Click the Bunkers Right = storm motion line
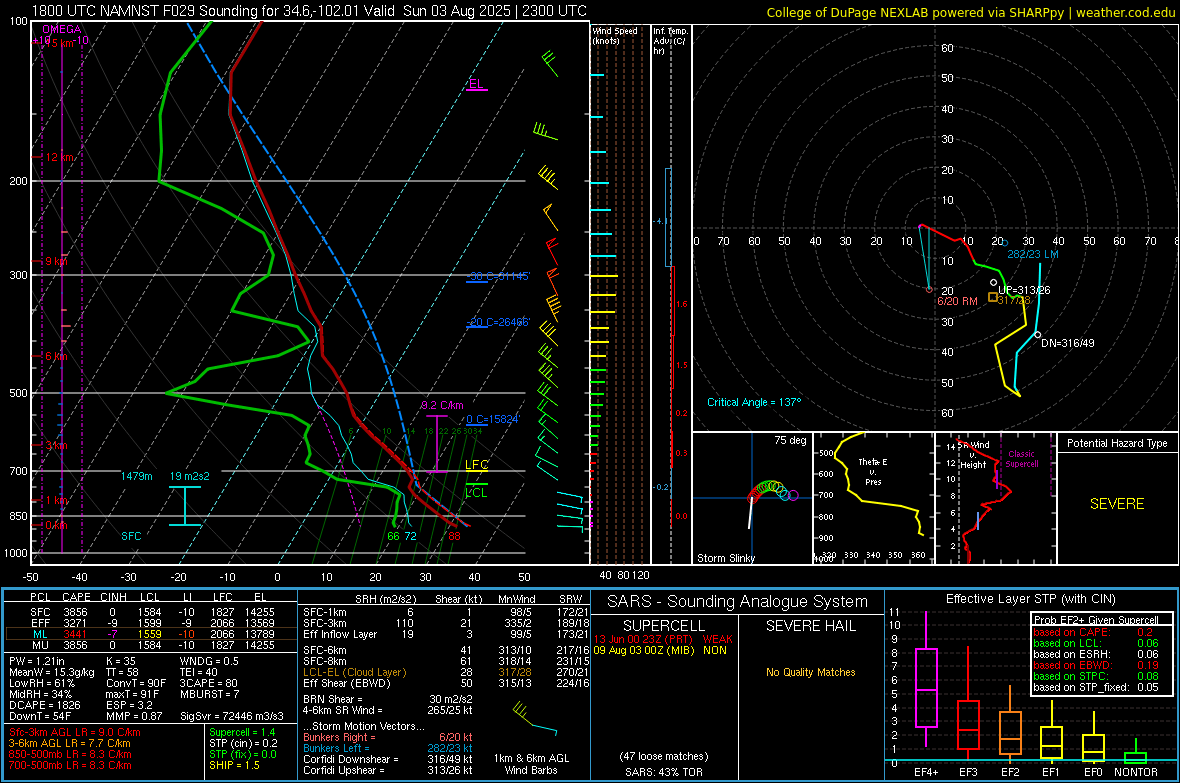 point(388,738)
